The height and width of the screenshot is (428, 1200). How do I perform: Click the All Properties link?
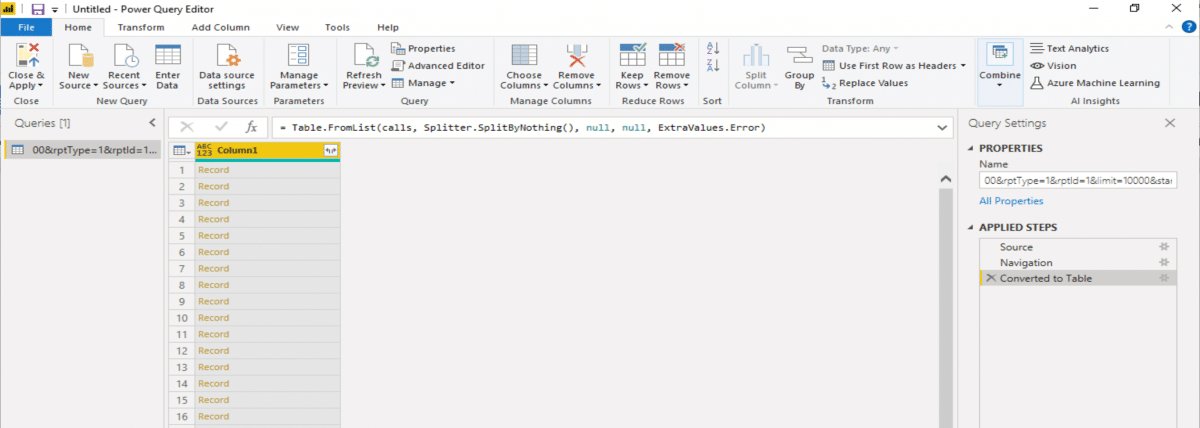coord(1011,201)
